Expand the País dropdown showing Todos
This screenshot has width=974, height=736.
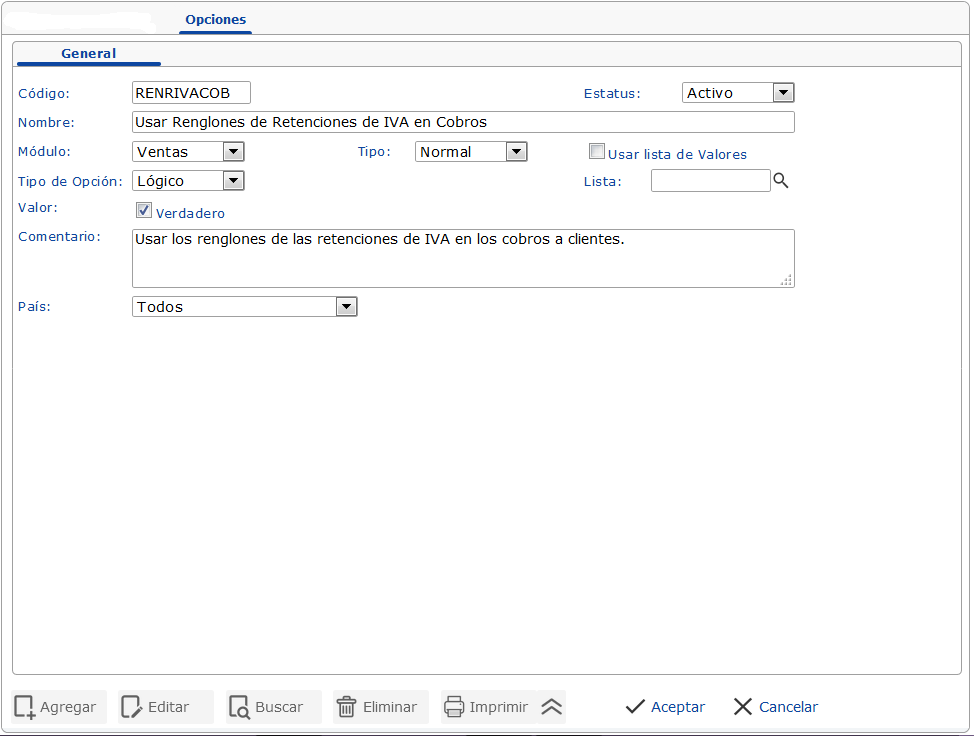click(346, 307)
